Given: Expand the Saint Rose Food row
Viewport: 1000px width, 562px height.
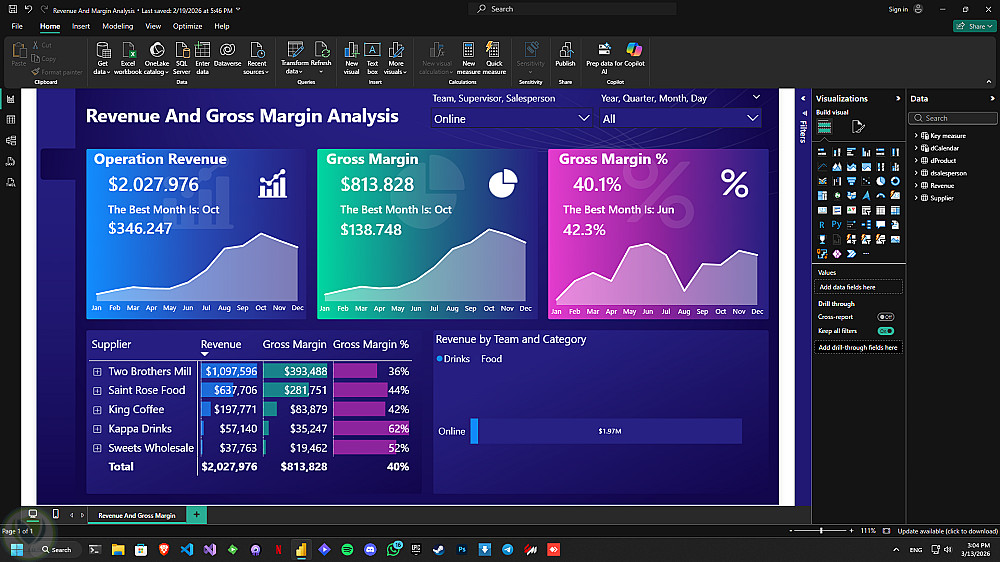Looking at the screenshot, I should [97, 390].
